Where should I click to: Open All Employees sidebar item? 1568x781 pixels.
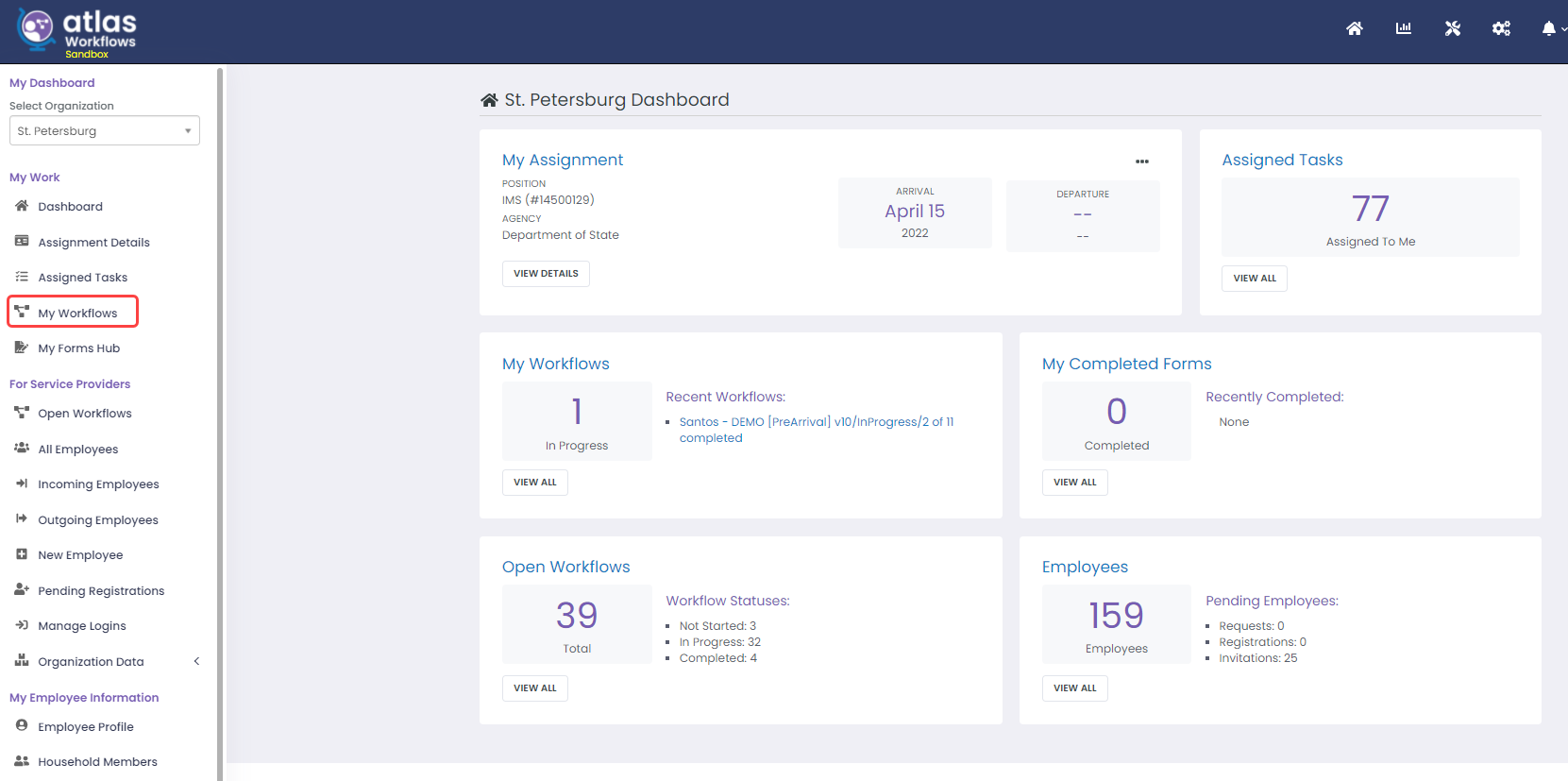77,449
